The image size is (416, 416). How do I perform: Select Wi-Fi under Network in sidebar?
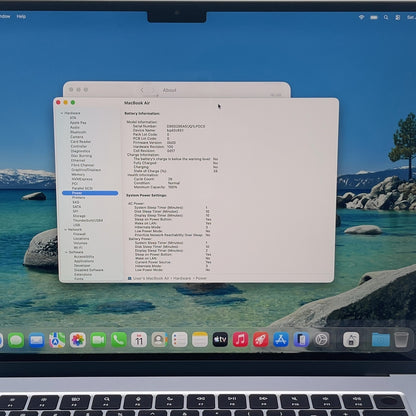(x=78, y=248)
